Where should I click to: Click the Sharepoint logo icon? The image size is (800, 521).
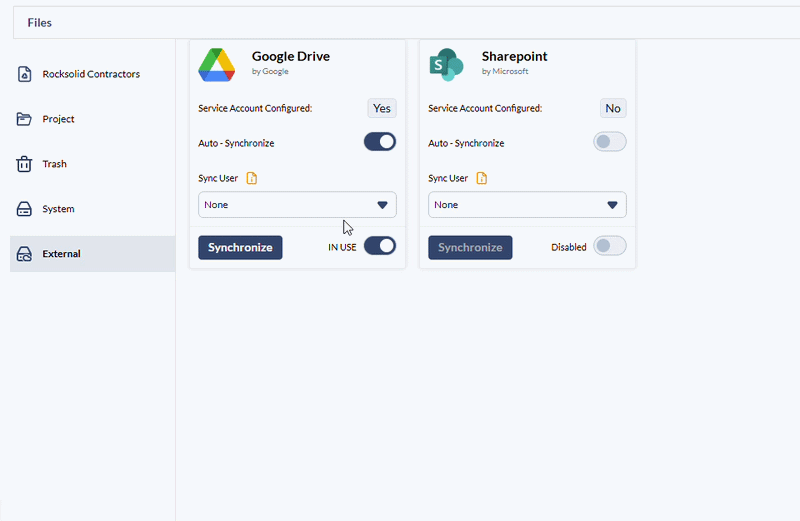click(x=446, y=64)
